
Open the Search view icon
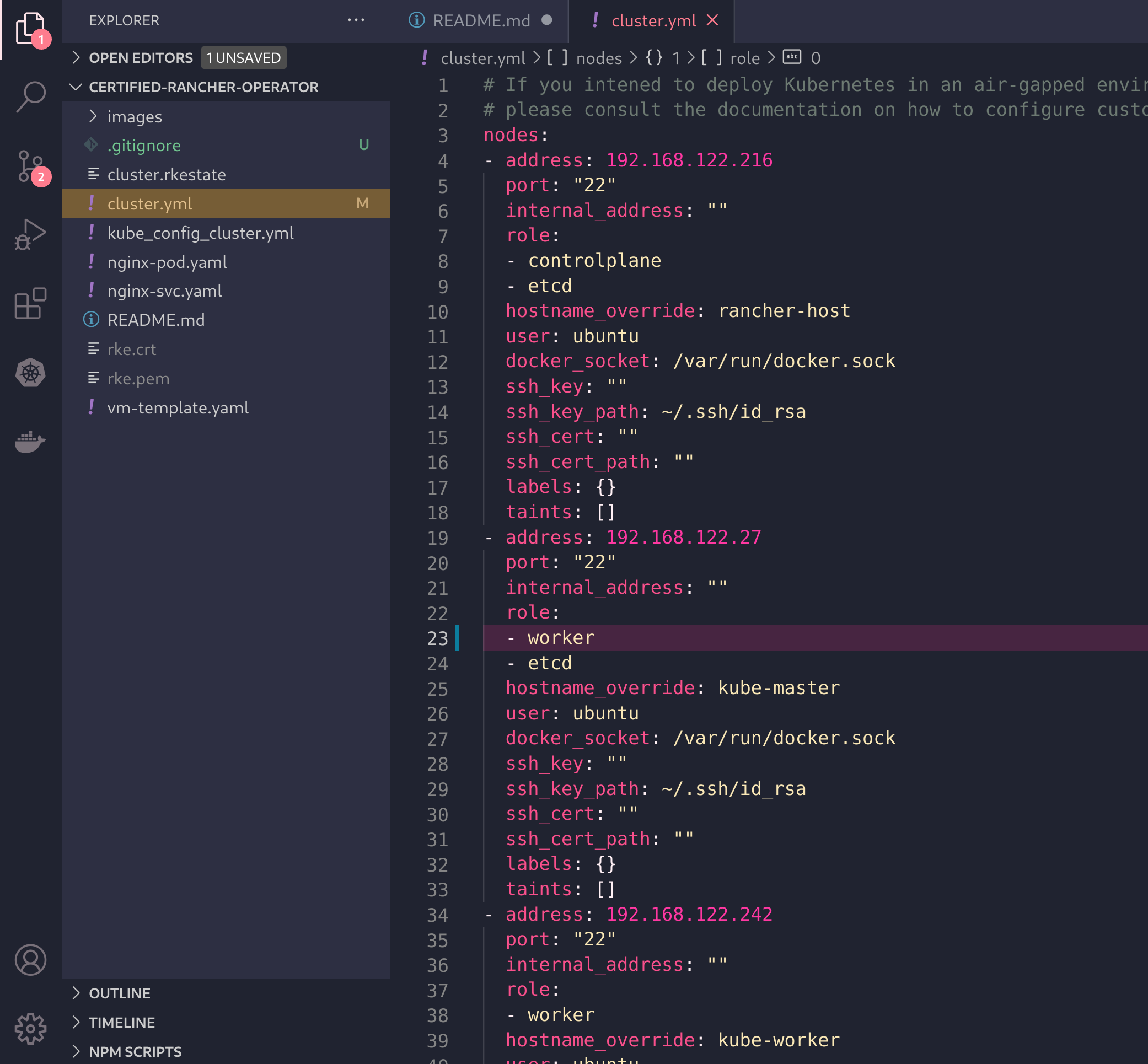pyautogui.click(x=30, y=95)
